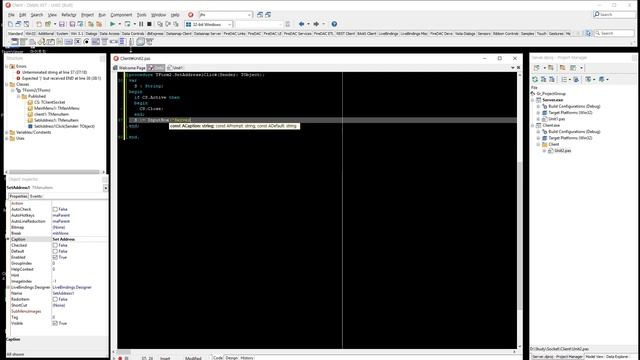Switch to the Design view tab
This screenshot has height=360, width=640.
click(231, 358)
